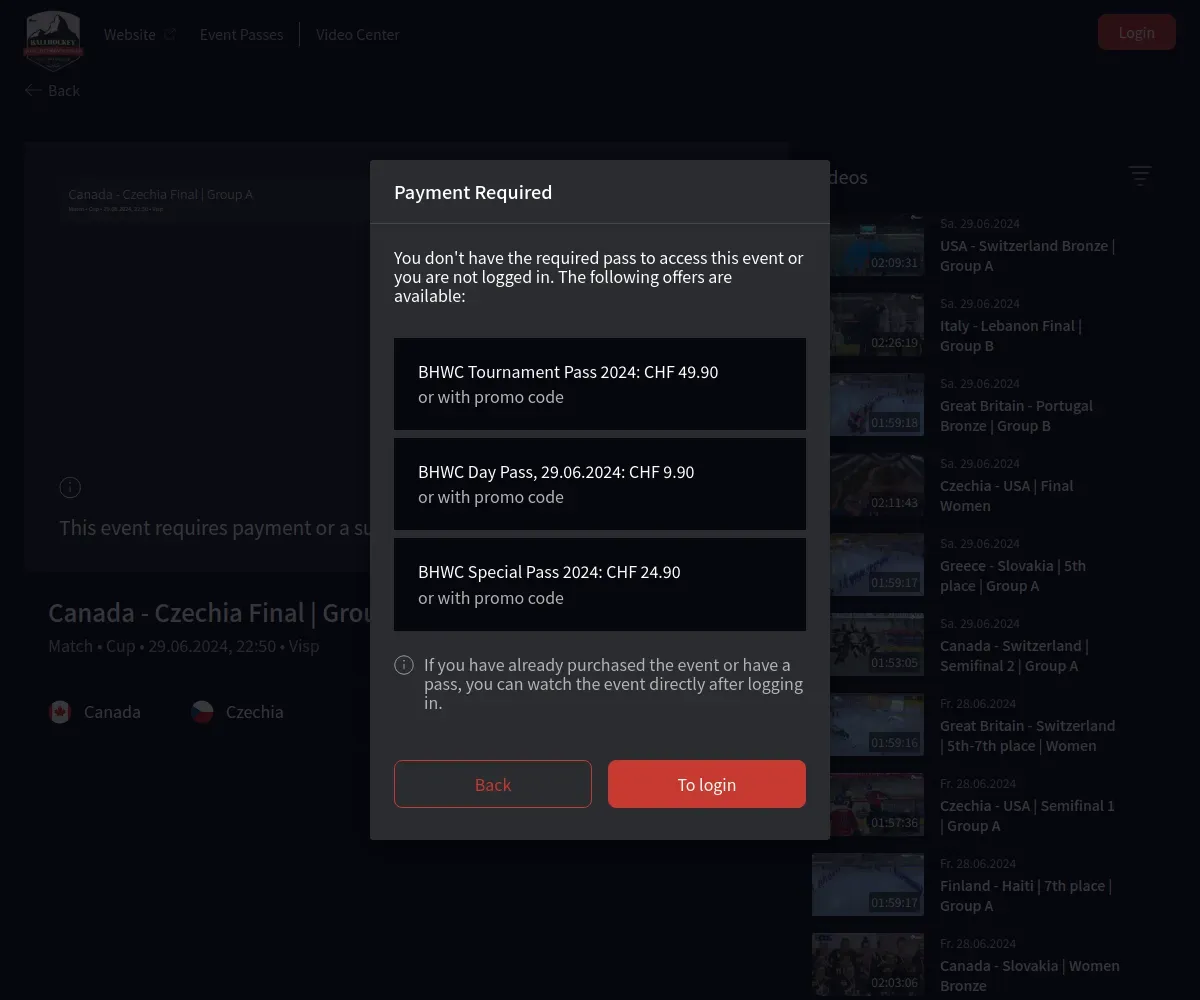Open Canada - Slovakia Women Bronze thumbnail
The image size is (1200, 1000).
pyautogui.click(x=868, y=965)
